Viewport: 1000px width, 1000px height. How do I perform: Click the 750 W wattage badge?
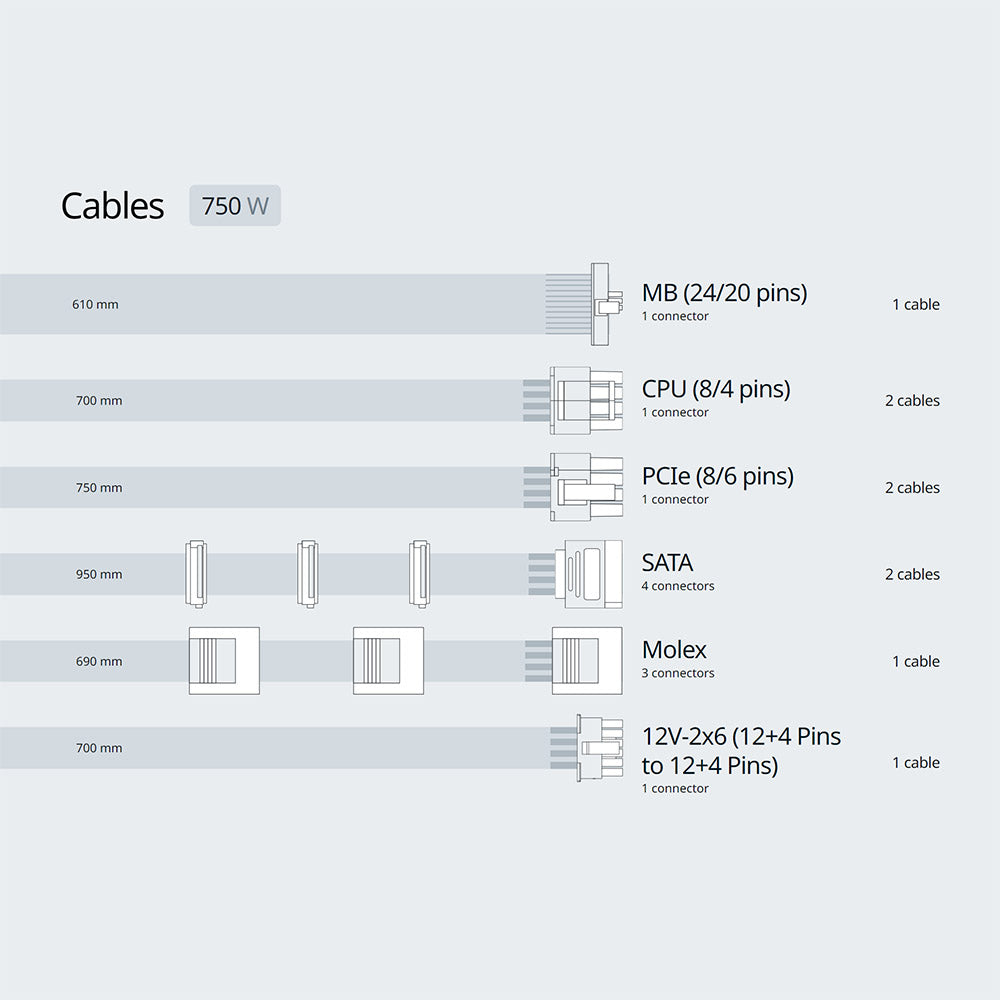235,205
